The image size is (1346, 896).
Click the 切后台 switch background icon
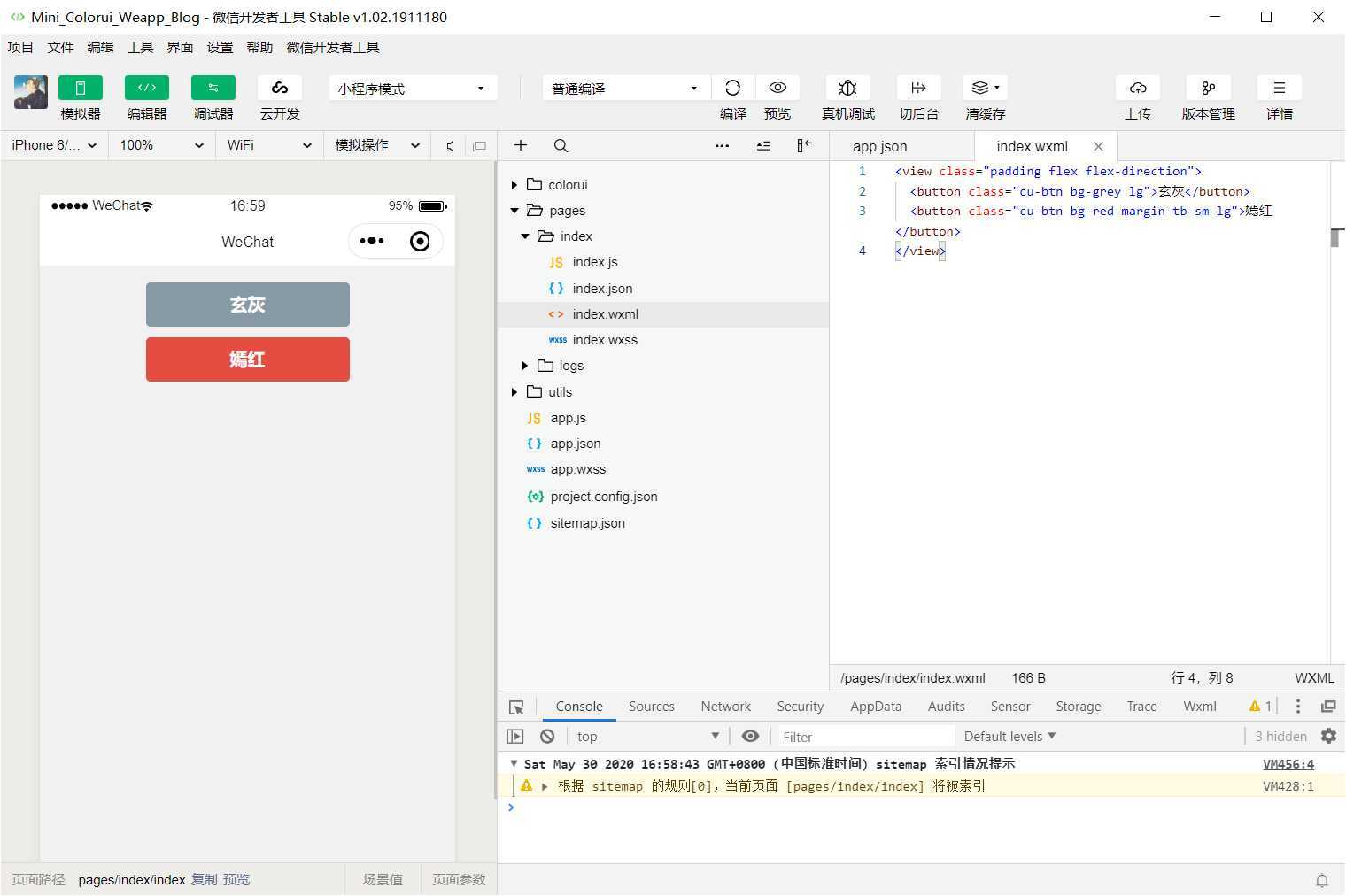(918, 88)
